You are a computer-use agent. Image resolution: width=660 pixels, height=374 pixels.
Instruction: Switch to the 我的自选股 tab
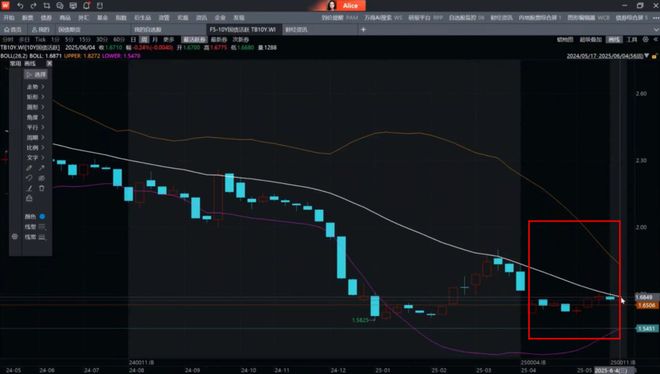(148, 30)
